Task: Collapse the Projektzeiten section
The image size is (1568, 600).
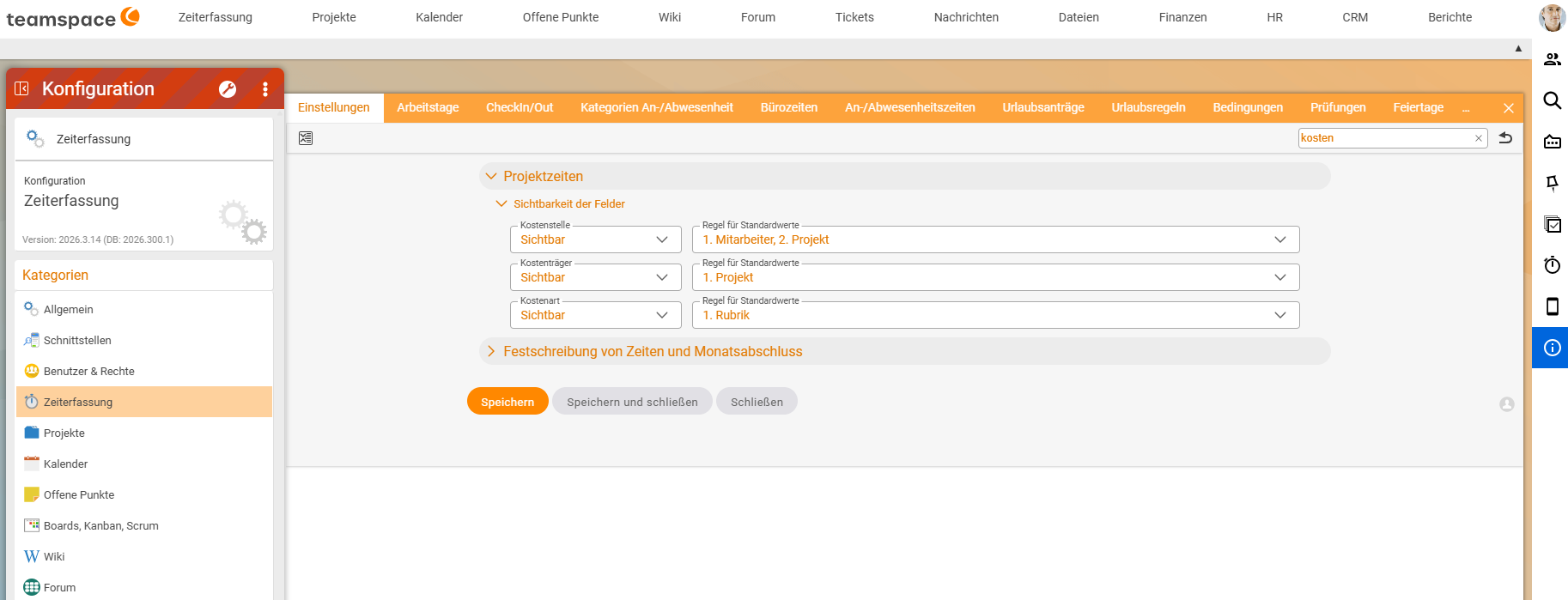Action: coord(491,176)
